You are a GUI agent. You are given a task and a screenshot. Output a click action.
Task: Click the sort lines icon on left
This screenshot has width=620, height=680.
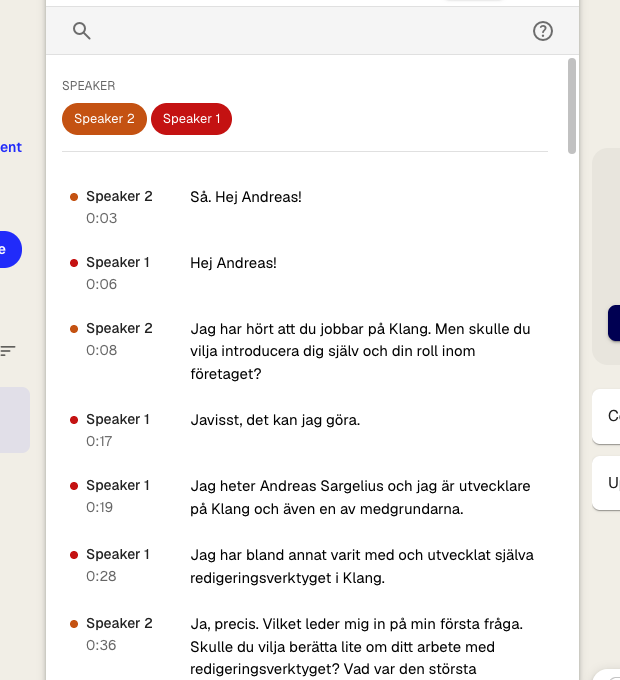8,351
